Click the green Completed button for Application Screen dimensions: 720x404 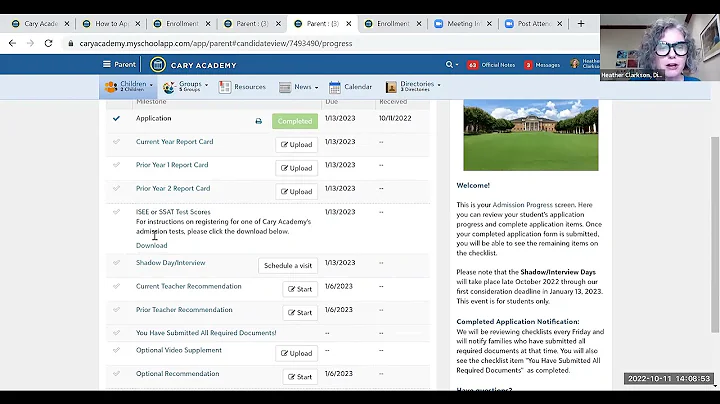point(295,121)
